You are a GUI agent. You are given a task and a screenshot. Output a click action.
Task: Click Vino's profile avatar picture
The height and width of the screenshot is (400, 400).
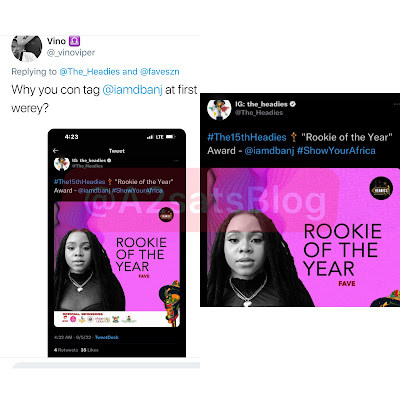click(x=27, y=48)
